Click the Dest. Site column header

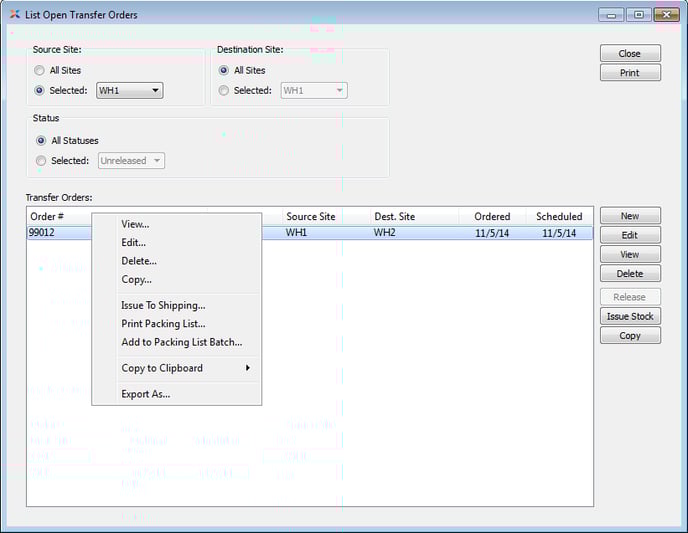(x=394, y=216)
